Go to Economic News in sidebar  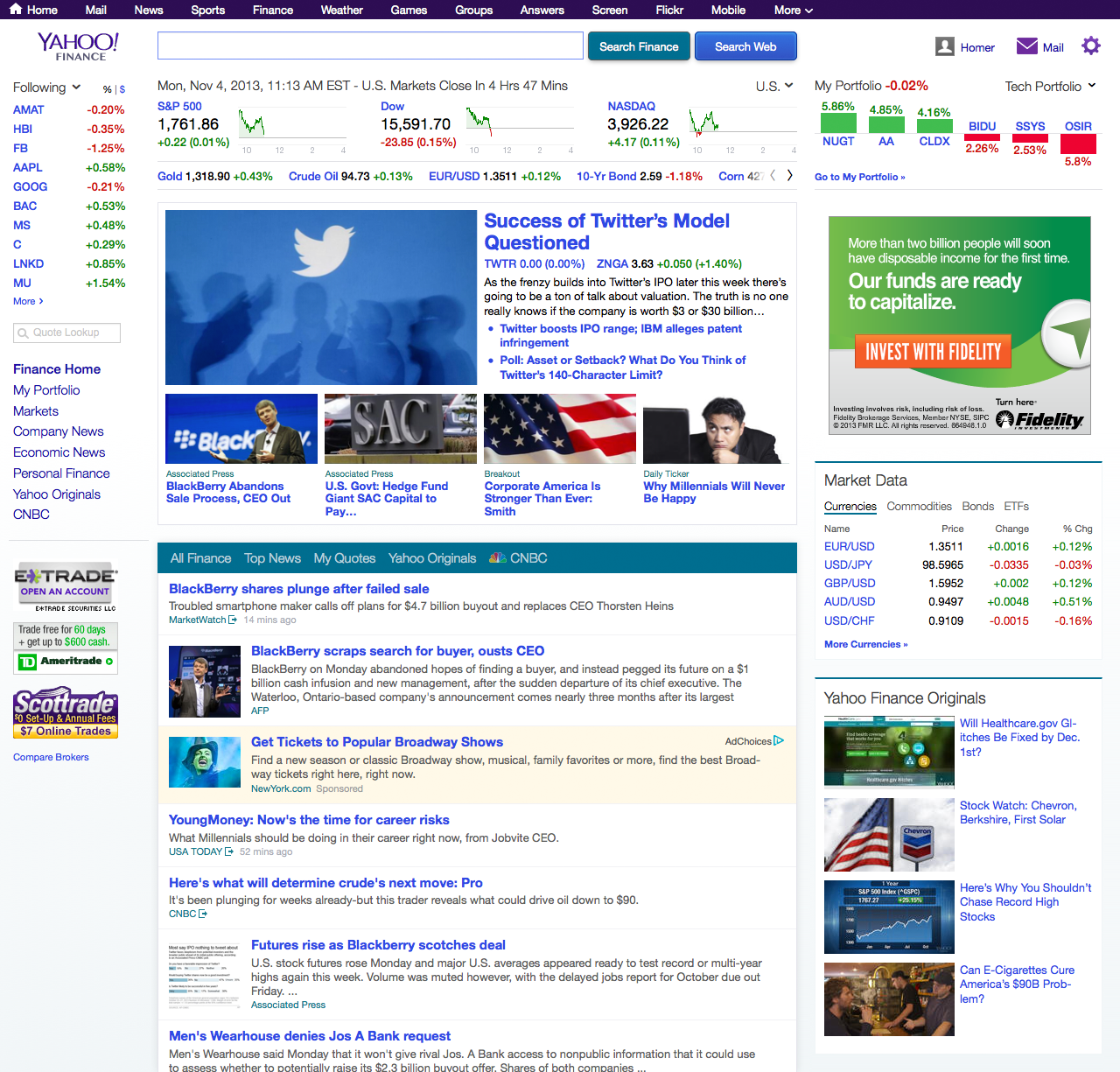pos(59,452)
